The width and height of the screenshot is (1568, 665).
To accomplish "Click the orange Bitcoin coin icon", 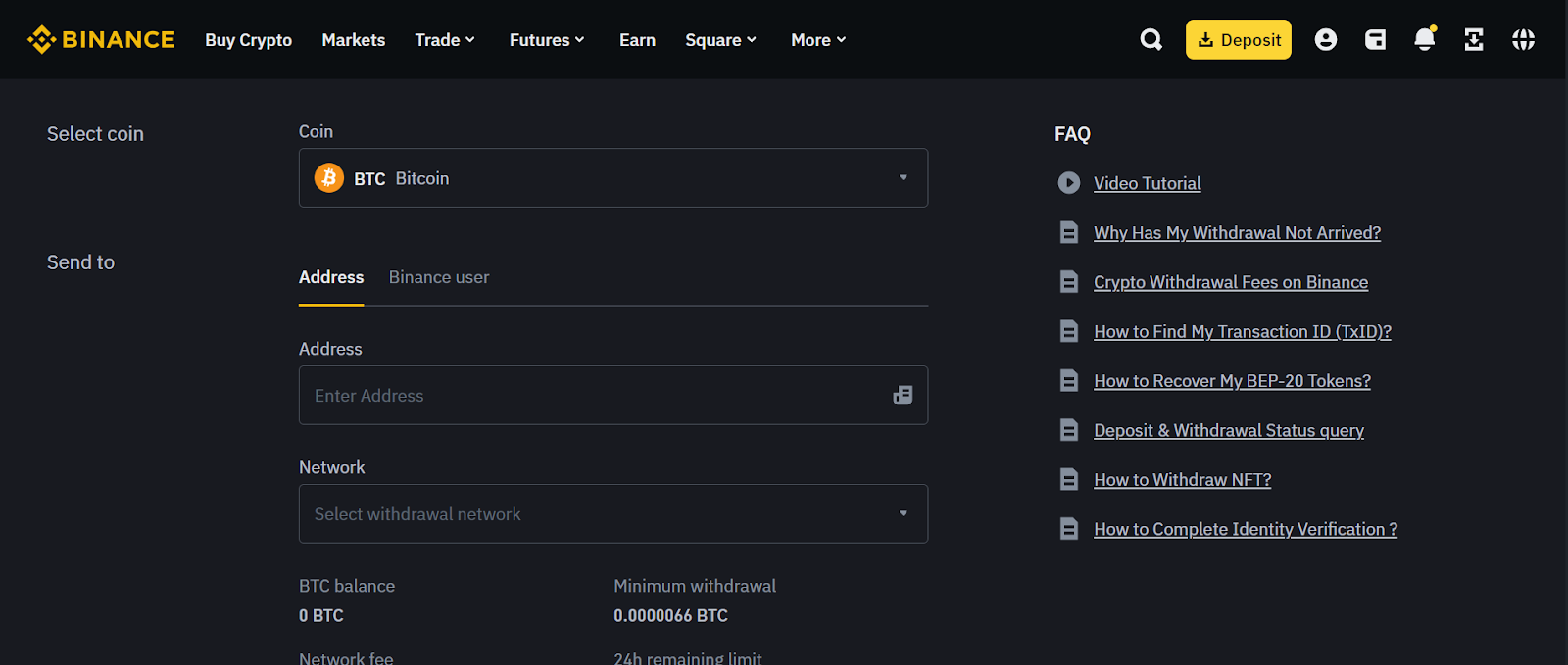I will [329, 177].
